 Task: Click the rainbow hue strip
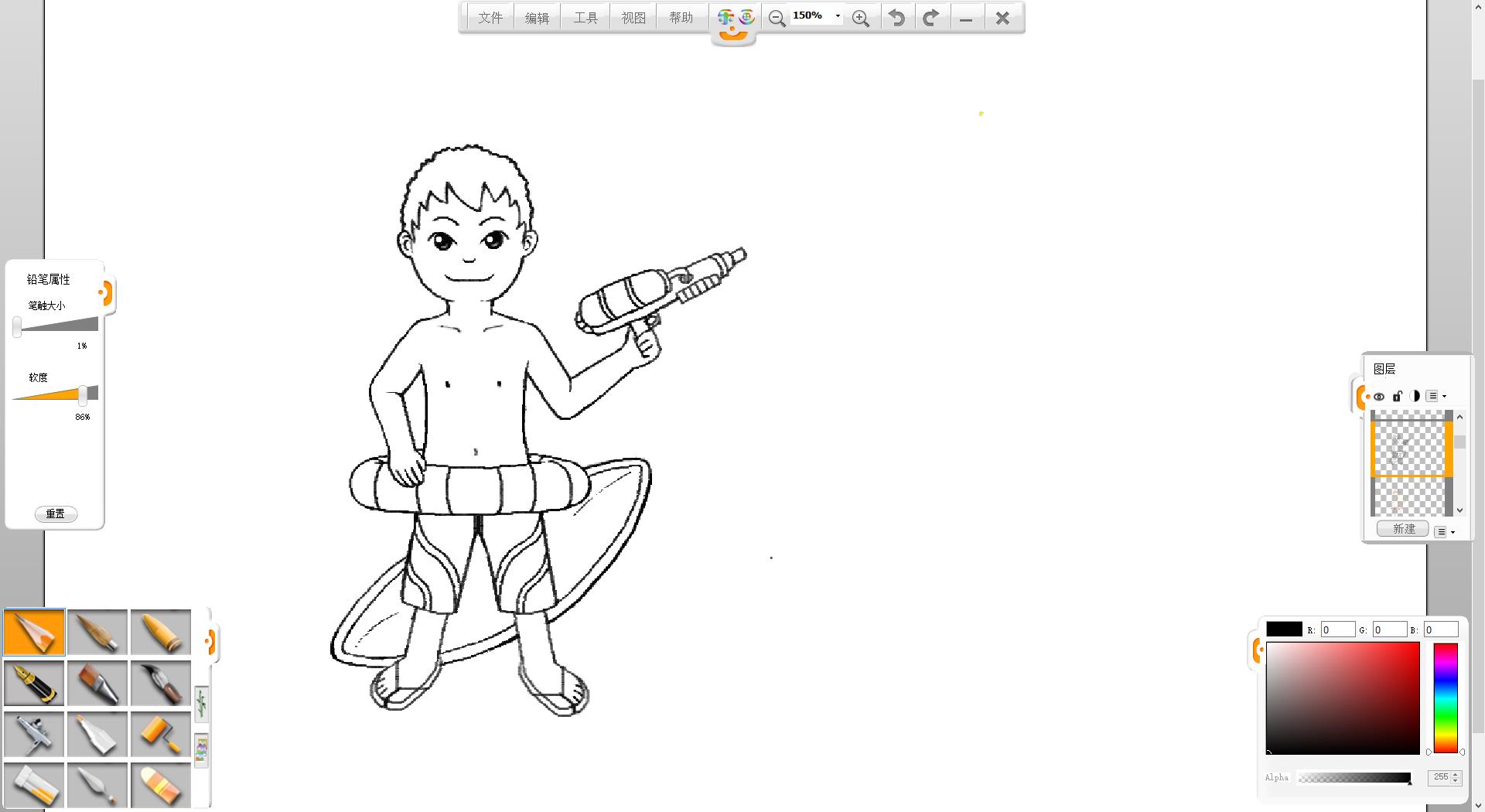1445,698
